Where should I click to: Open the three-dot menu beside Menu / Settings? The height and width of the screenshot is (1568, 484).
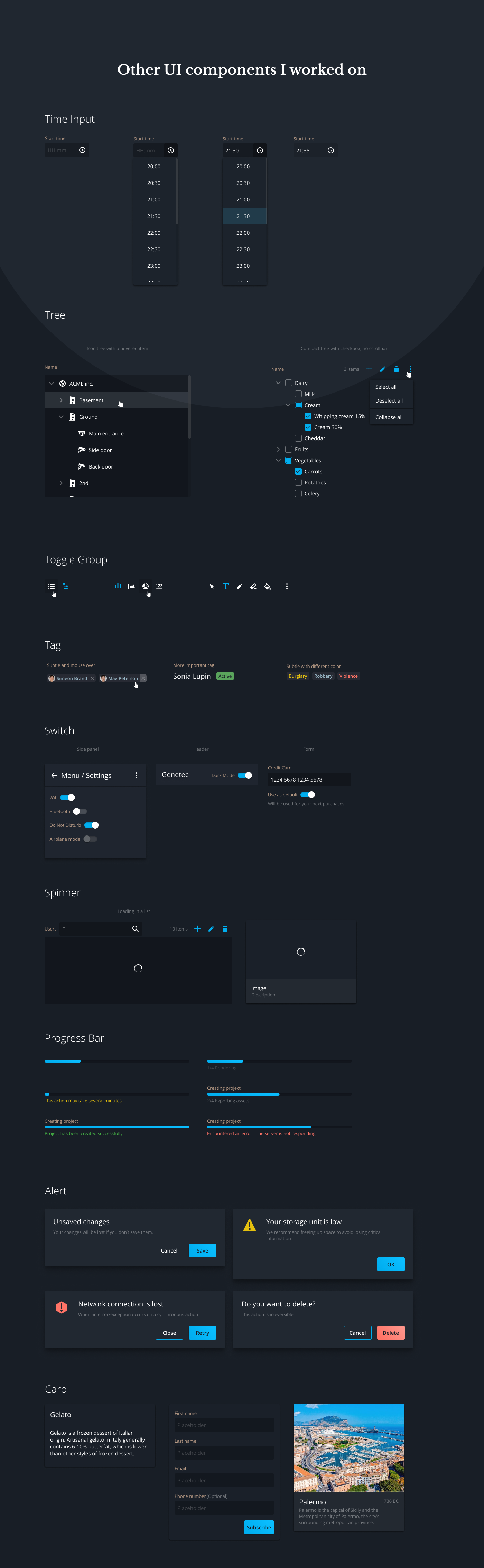click(x=136, y=775)
